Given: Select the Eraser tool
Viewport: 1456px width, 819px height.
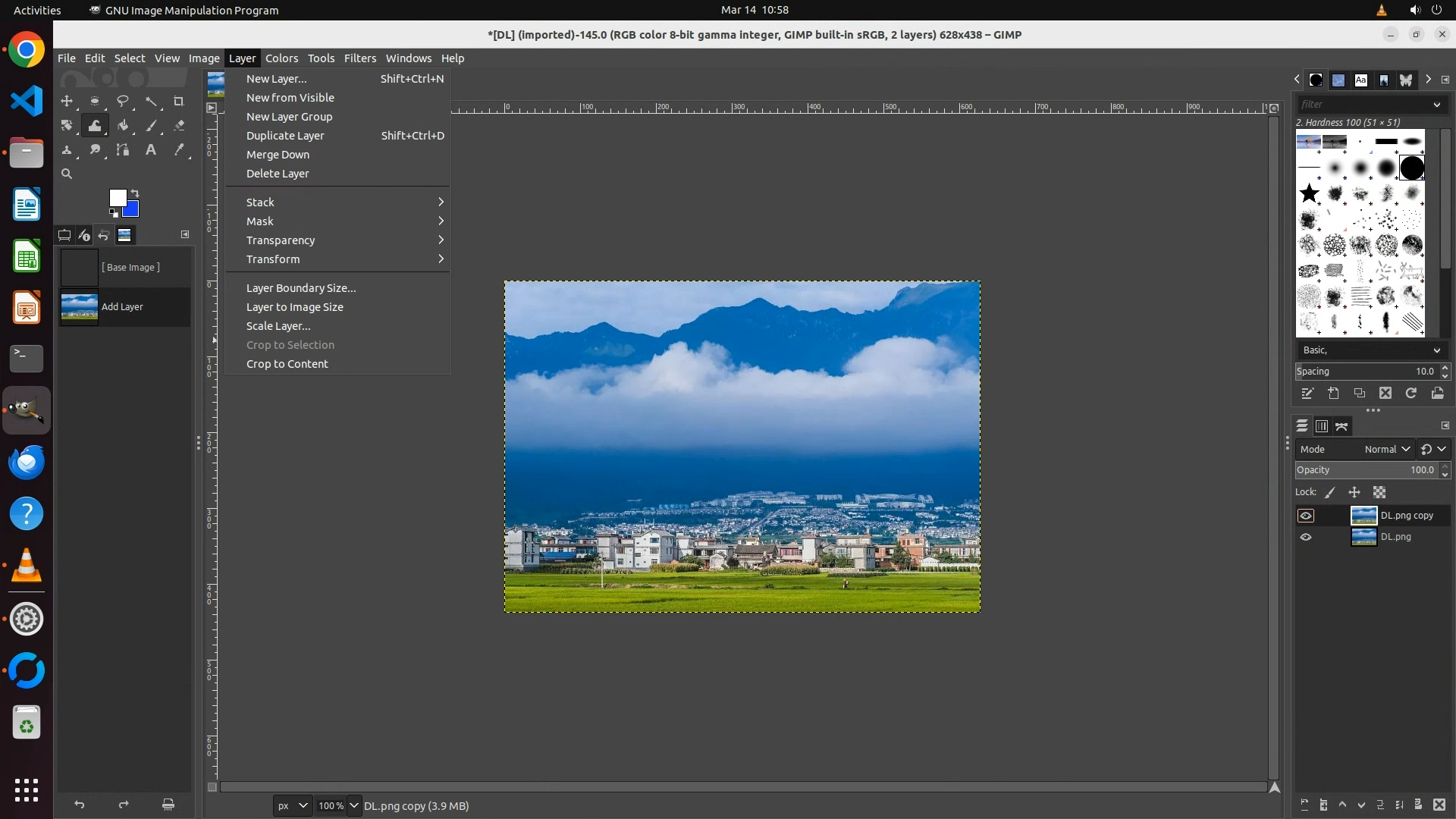Looking at the screenshot, I should pos(179,126).
